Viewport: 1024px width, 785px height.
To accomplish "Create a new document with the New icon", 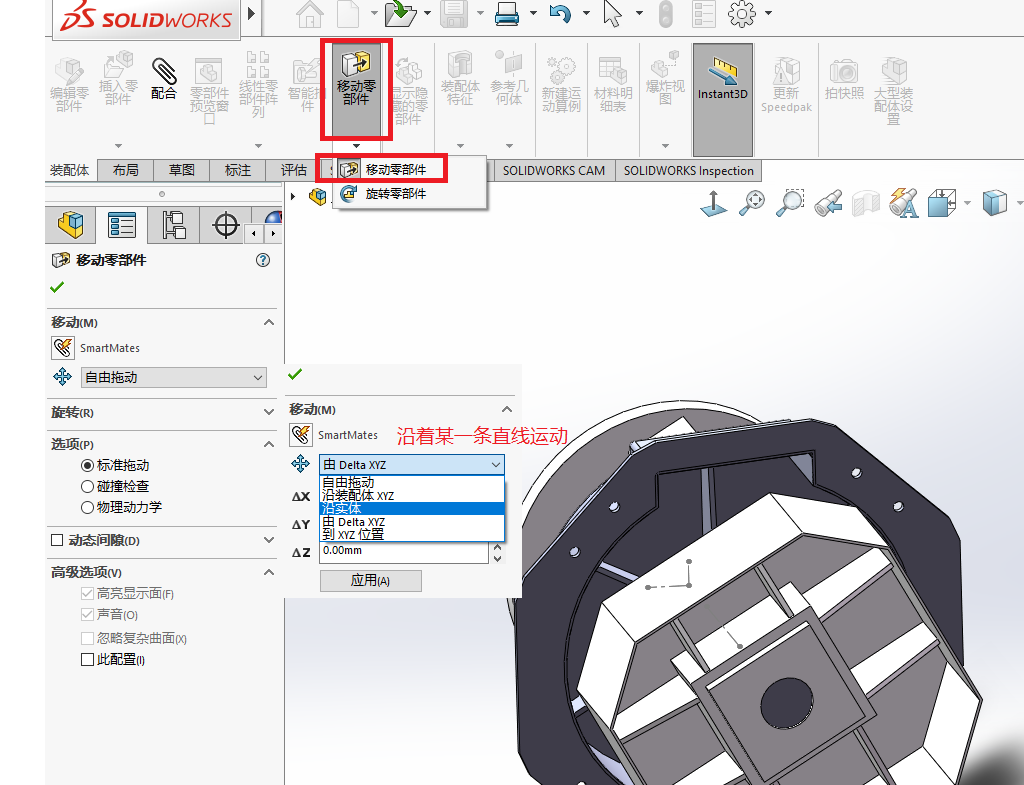I will [x=348, y=14].
